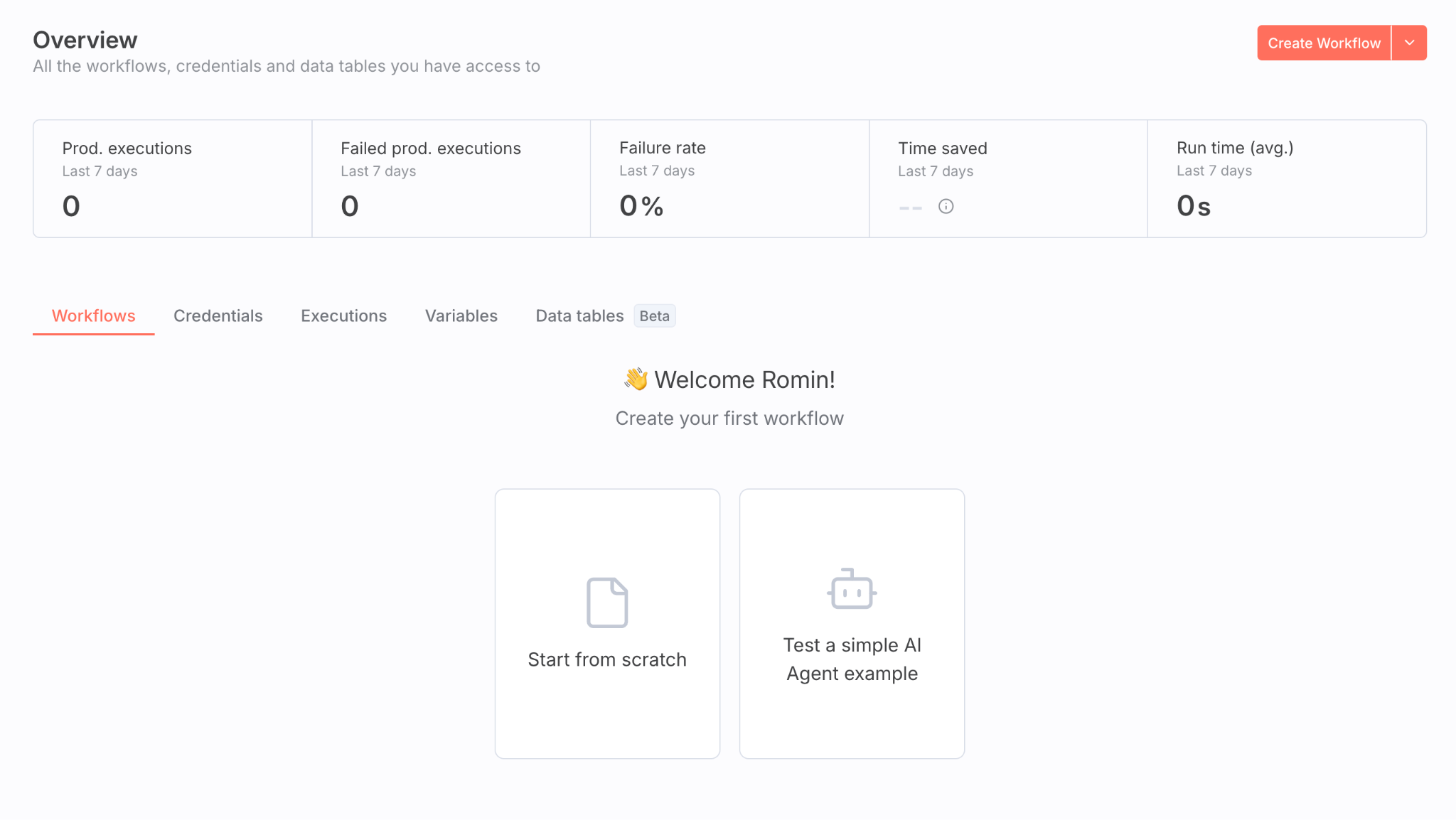Viewport: 1456px width, 820px height.
Task: Click the document icon on Start from scratch card
Action: (607, 603)
